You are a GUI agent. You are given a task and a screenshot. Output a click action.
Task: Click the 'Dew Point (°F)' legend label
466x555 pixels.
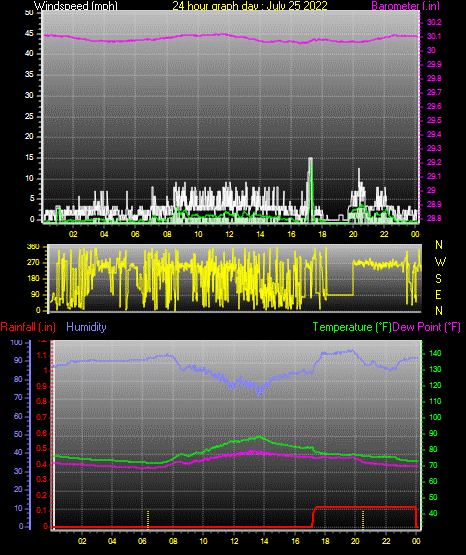426,327
